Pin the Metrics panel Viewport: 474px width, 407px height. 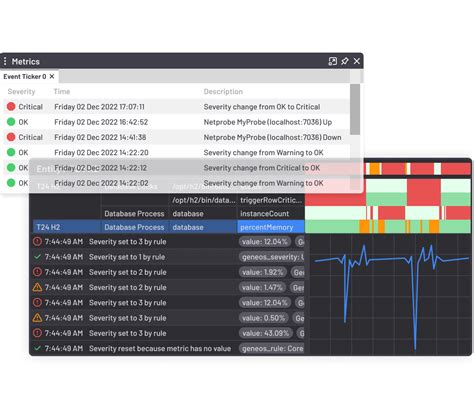pos(345,61)
